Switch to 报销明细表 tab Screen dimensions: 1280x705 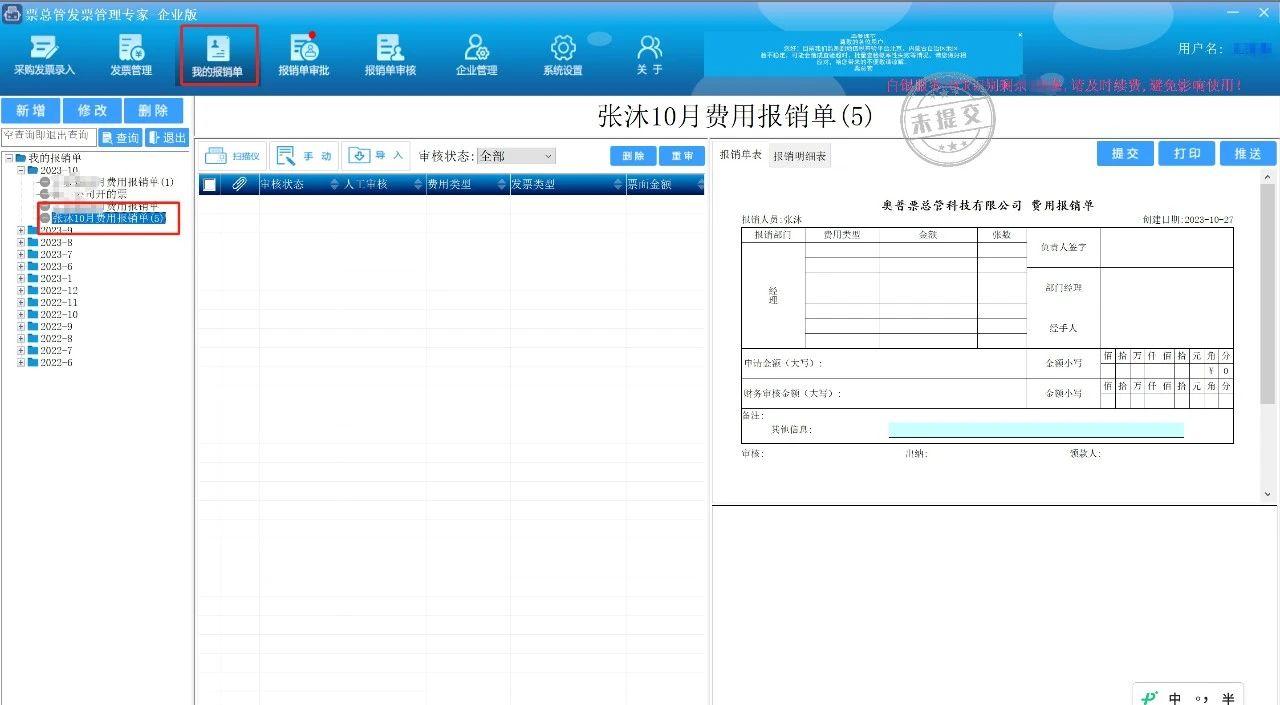(800, 156)
